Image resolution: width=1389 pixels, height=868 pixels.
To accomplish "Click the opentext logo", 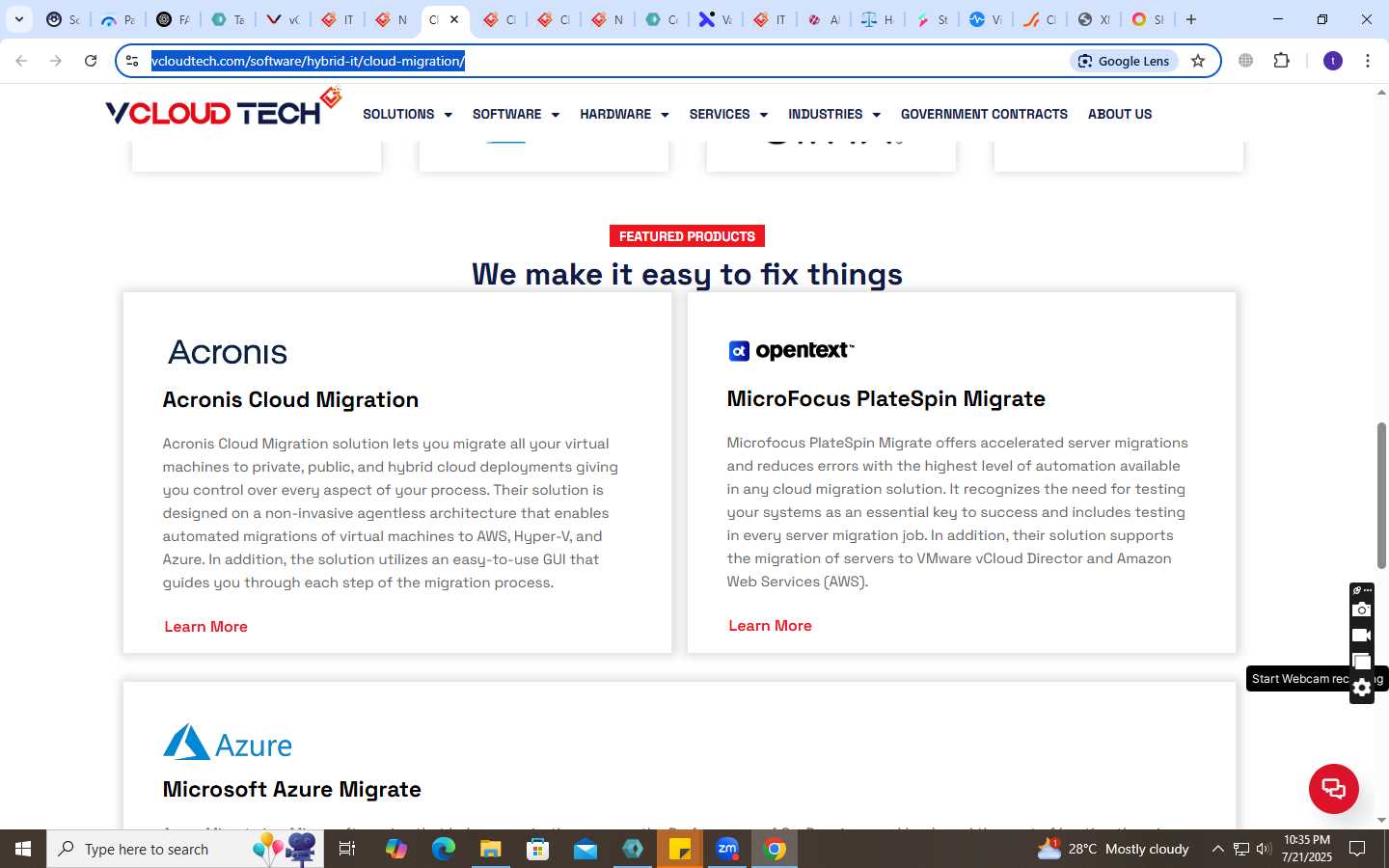I will 791,350.
